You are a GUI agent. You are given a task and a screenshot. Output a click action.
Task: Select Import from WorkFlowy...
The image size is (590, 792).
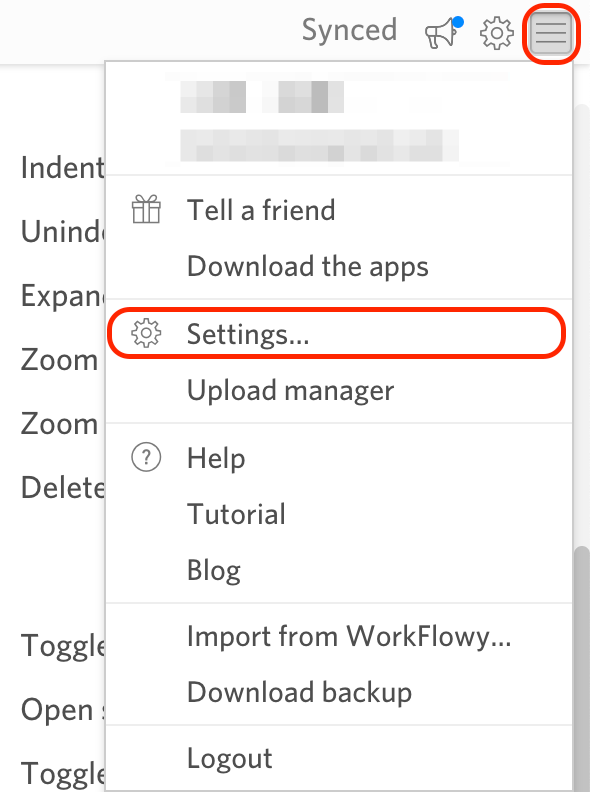[349, 636]
